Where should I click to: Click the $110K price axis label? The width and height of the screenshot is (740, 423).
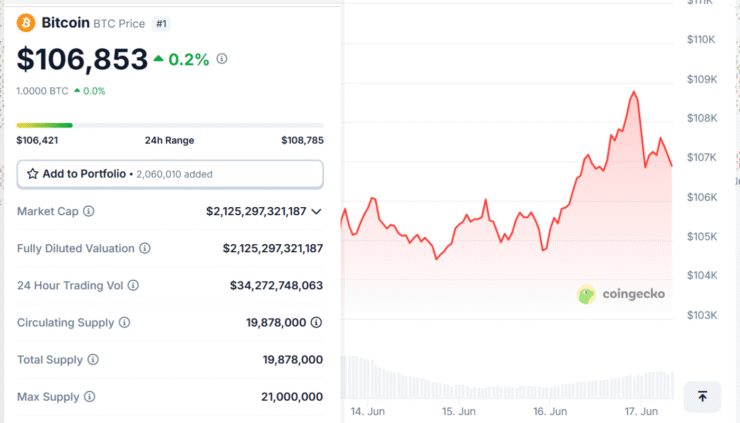(701, 39)
